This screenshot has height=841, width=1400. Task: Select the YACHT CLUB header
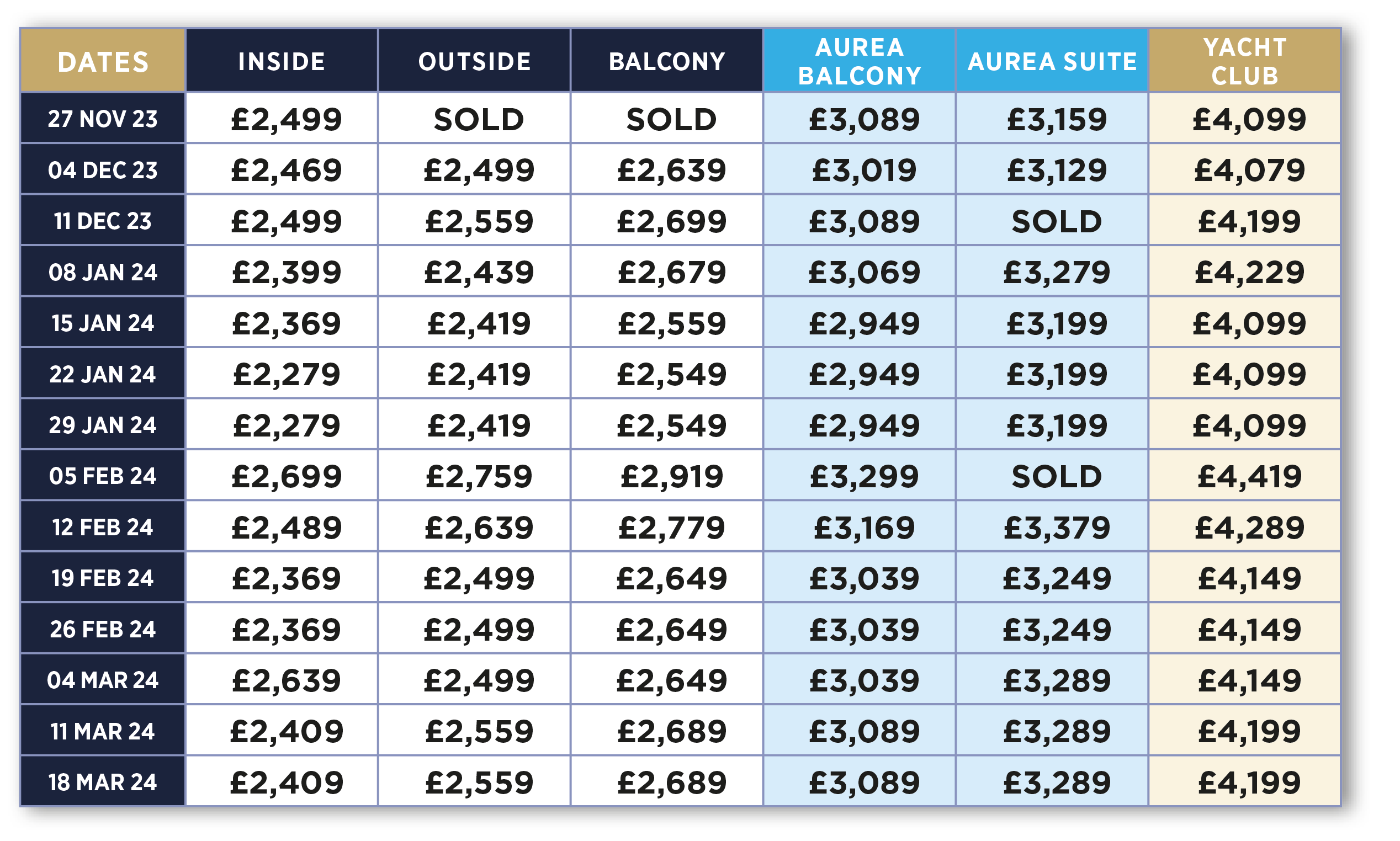point(1245,61)
